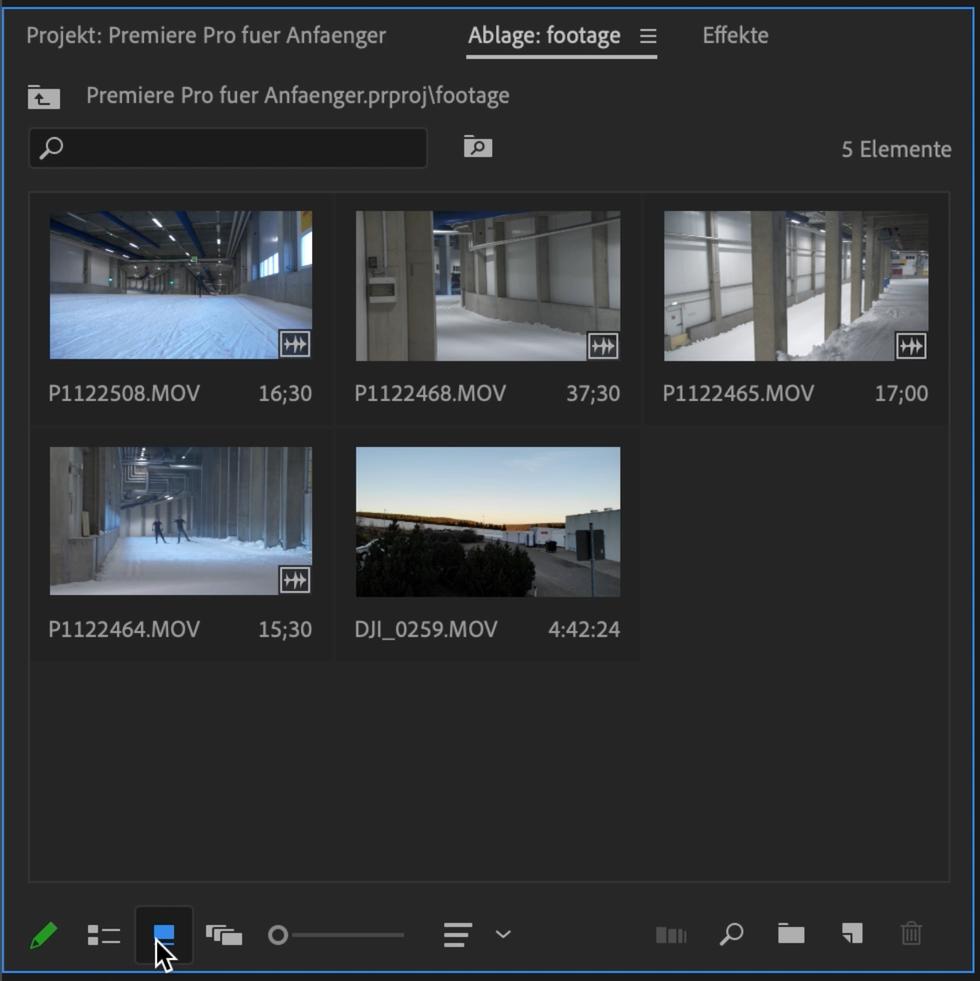
Task: Navigate up one folder level
Action: point(44,97)
